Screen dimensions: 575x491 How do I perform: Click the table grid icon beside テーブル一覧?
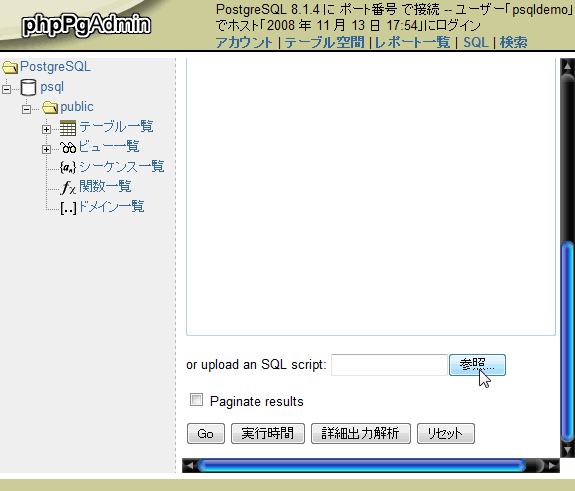68,128
